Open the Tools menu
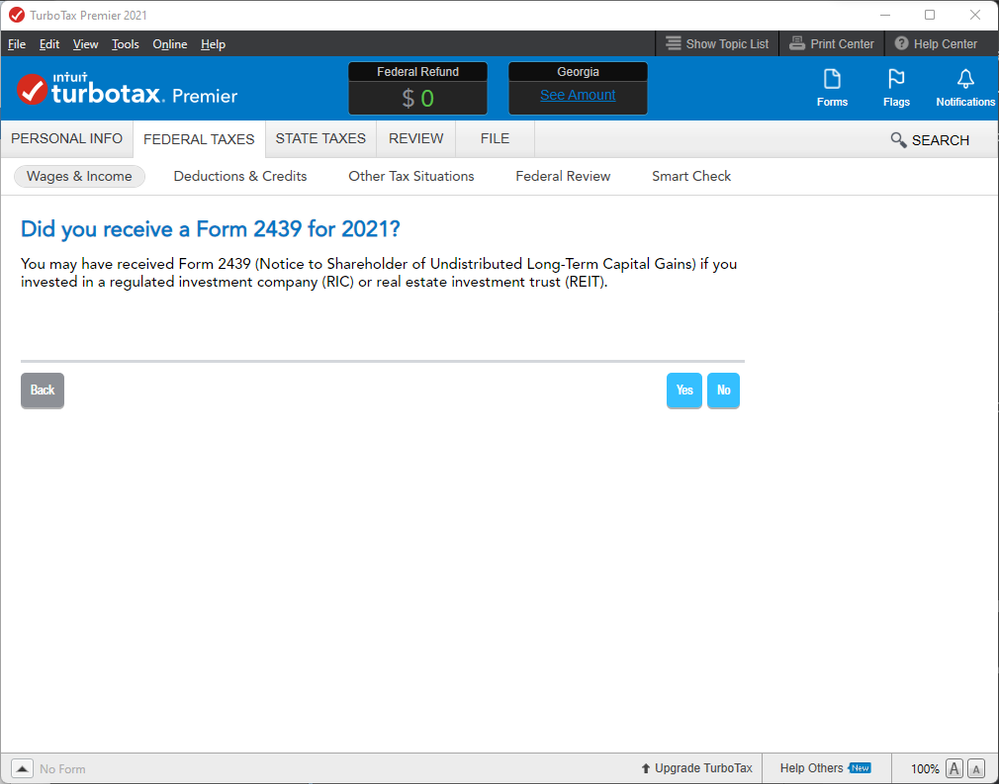The image size is (999, 784). point(125,44)
